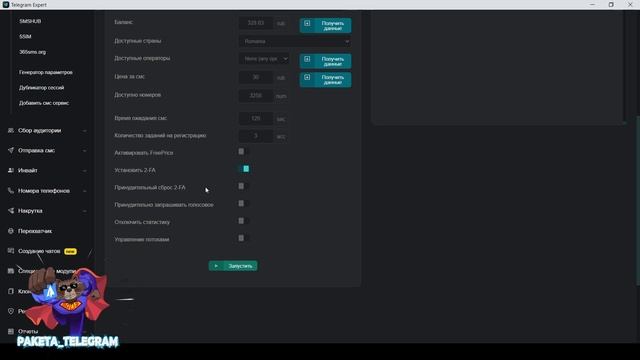Click the Отключить статистику label
640x360 pixels.
pos(142,222)
